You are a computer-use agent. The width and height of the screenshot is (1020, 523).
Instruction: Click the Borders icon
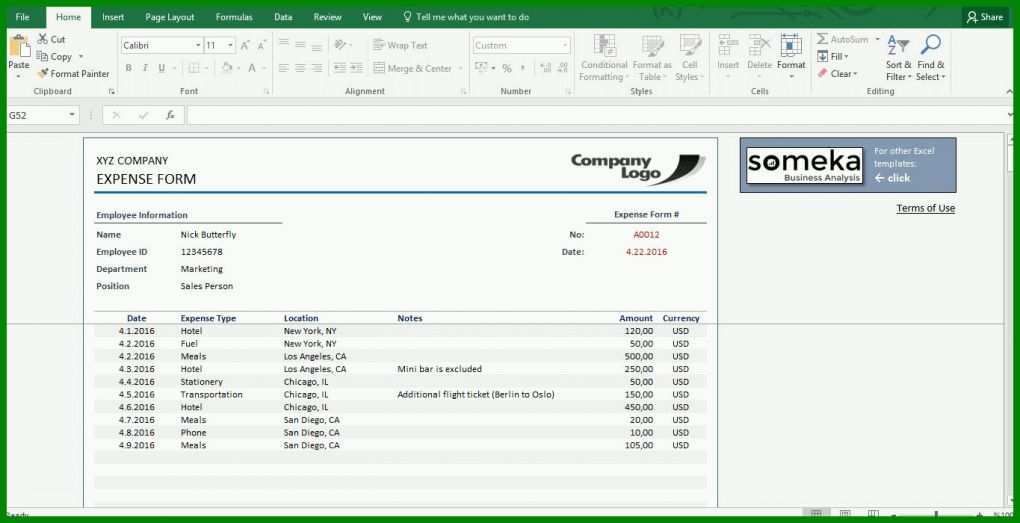click(194, 68)
